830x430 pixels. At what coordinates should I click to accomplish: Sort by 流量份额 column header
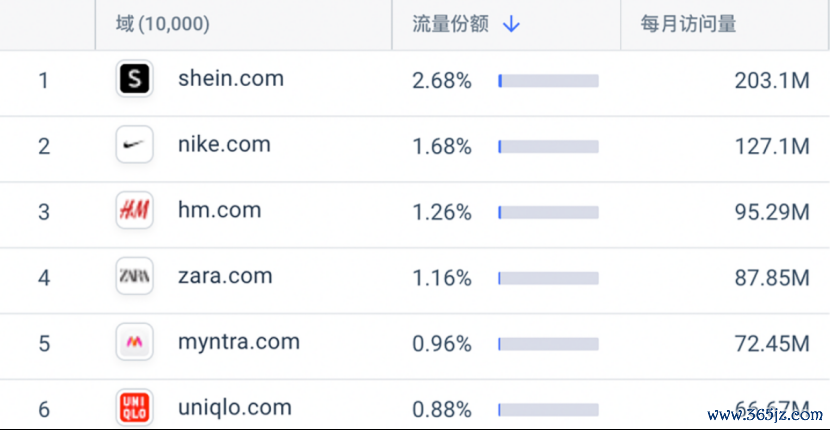(x=450, y=24)
